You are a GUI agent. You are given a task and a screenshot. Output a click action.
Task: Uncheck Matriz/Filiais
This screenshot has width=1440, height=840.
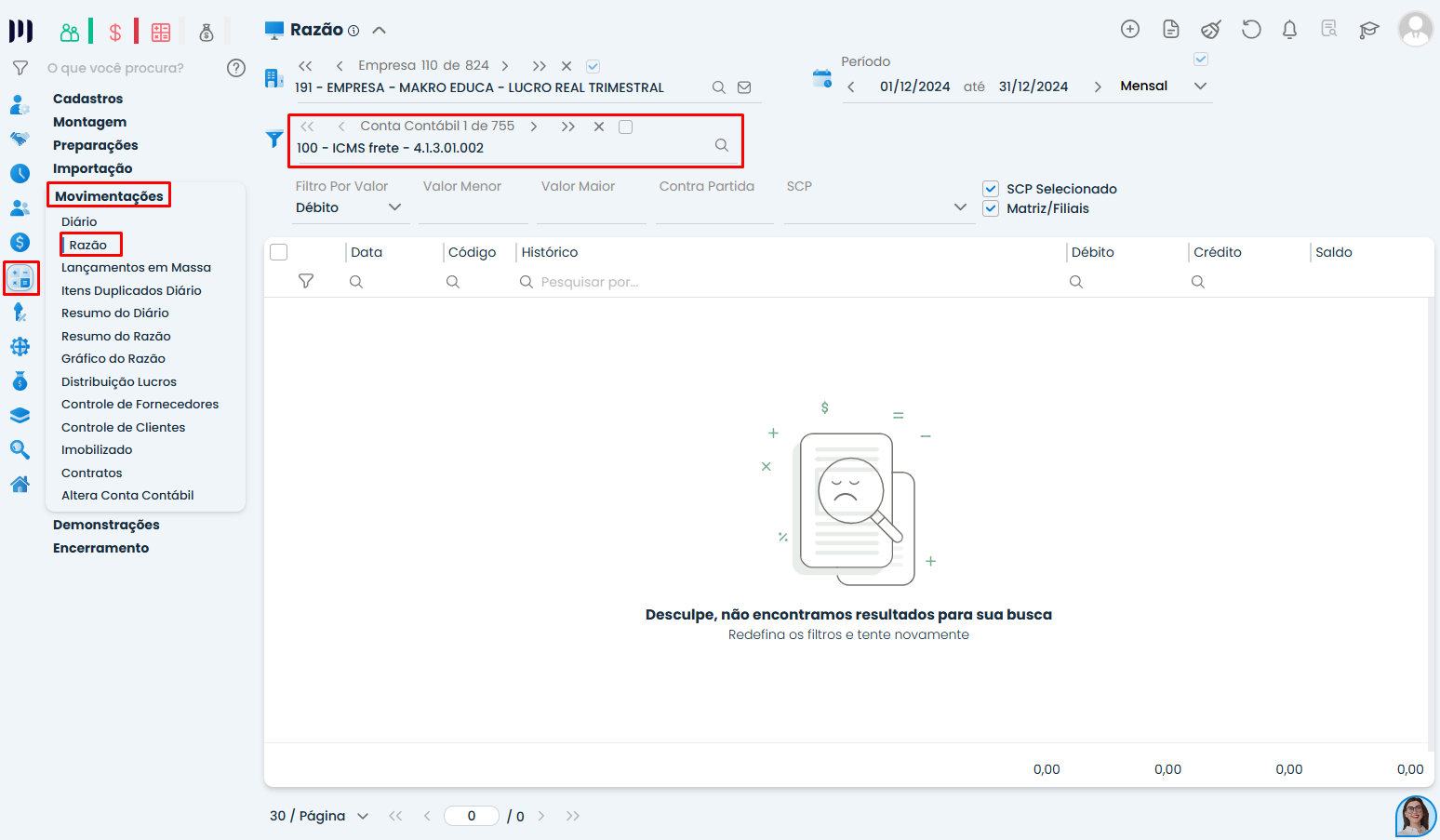[x=991, y=208]
